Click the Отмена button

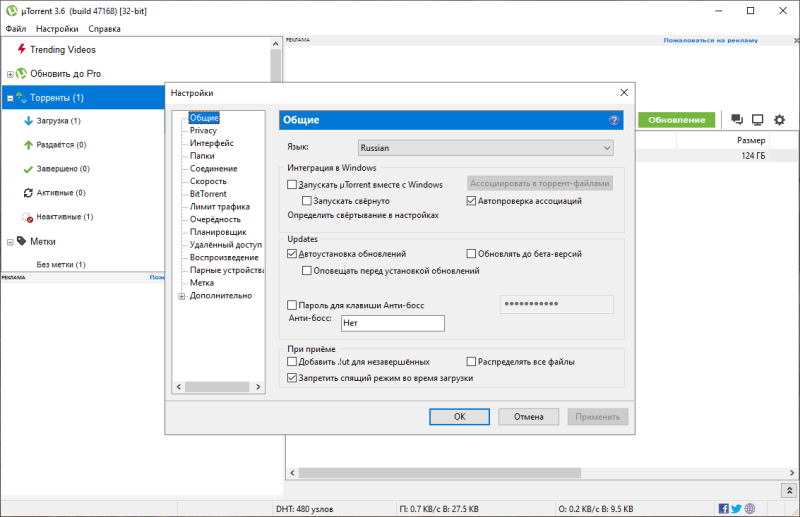(528, 416)
